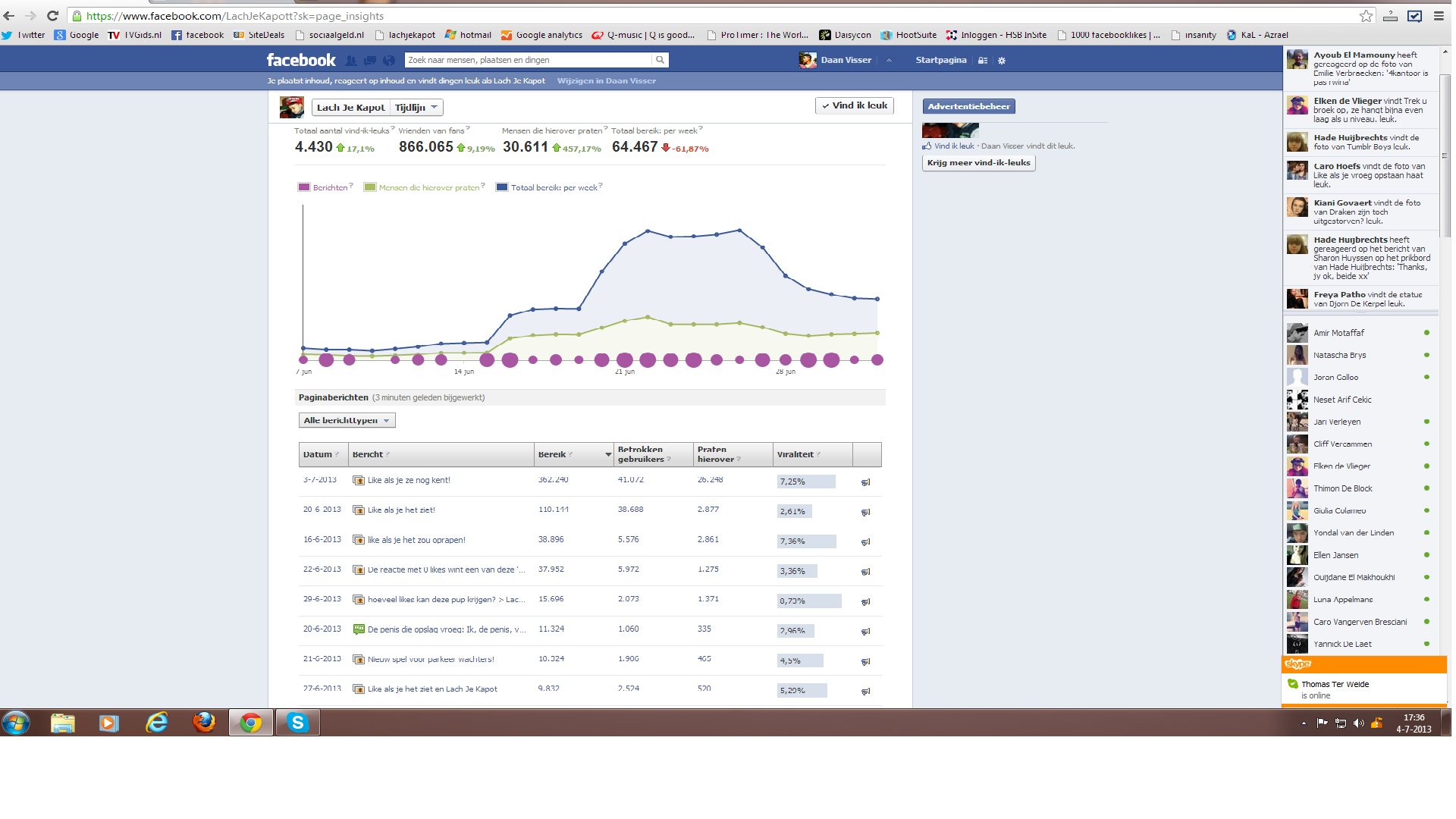
Task: Open Firefox from taskbar
Action: 204,723
